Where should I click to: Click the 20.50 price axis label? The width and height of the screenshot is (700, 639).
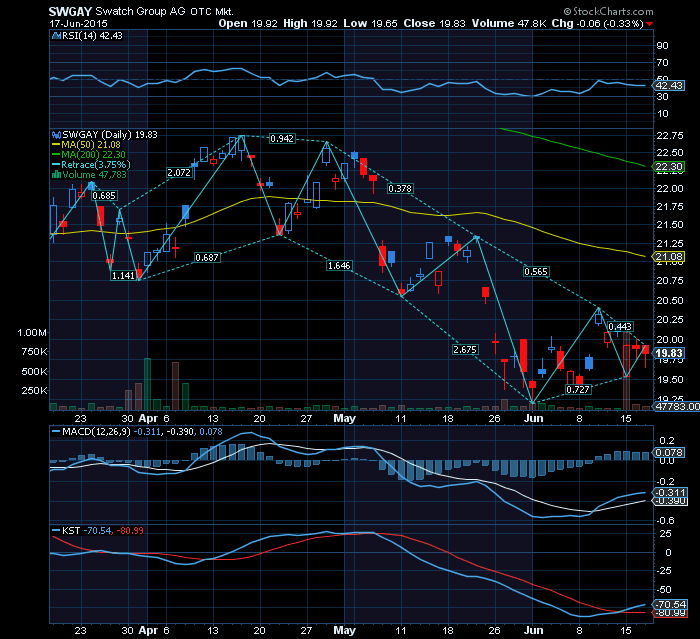(x=670, y=301)
